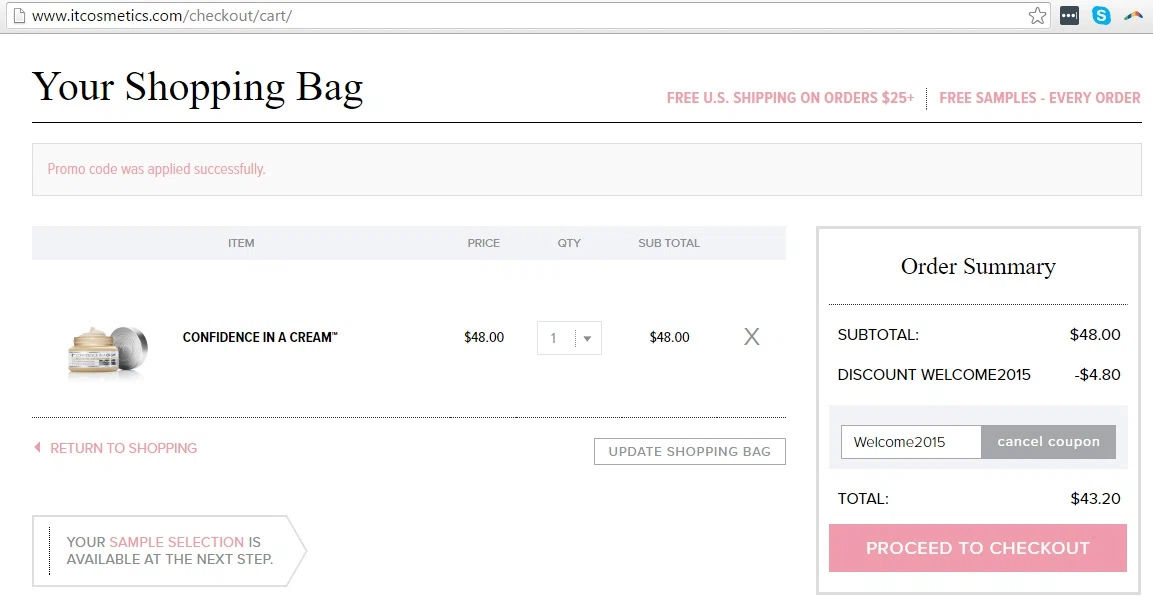Click the Confidence in a Cream product thumbnail
Image resolution: width=1153 pixels, height=607 pixels.
pos(107,352)
